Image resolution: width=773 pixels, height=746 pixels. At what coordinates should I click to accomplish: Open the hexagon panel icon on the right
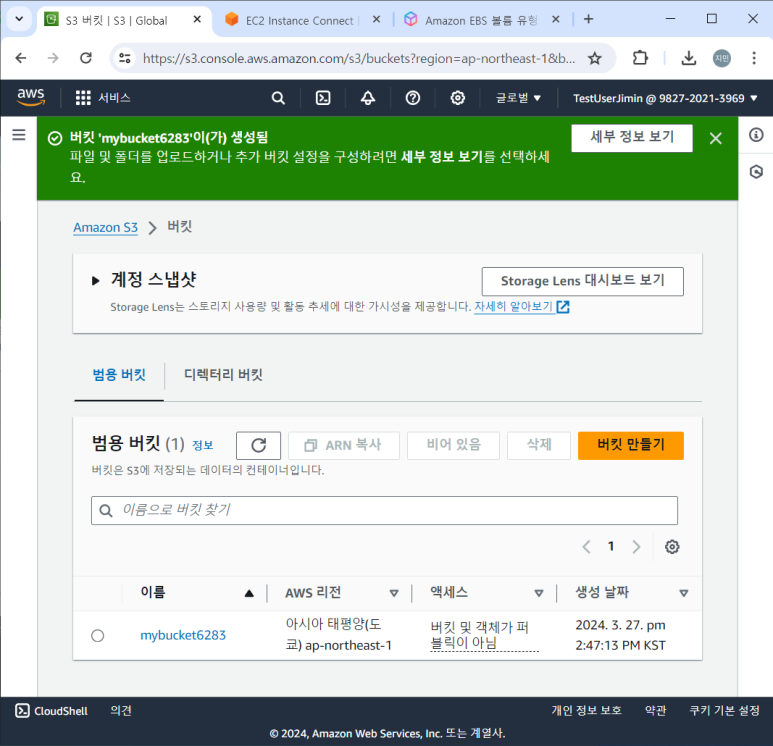click(756, 172)
